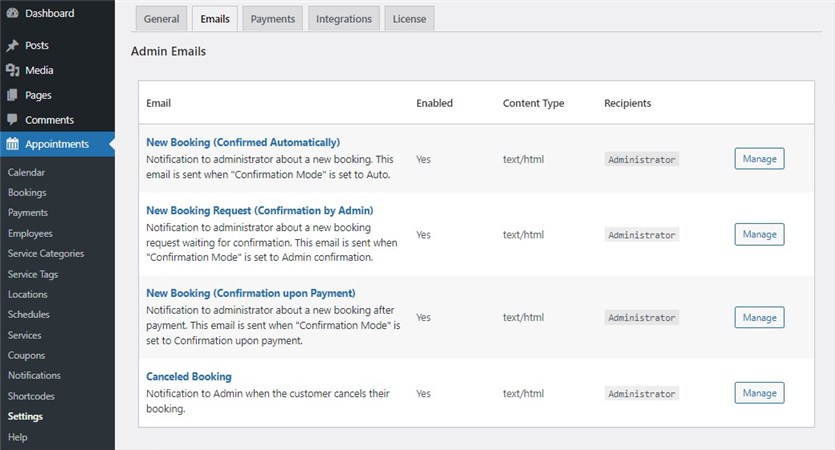
Task: Select the License tab
Action: (x=409, y=19)
